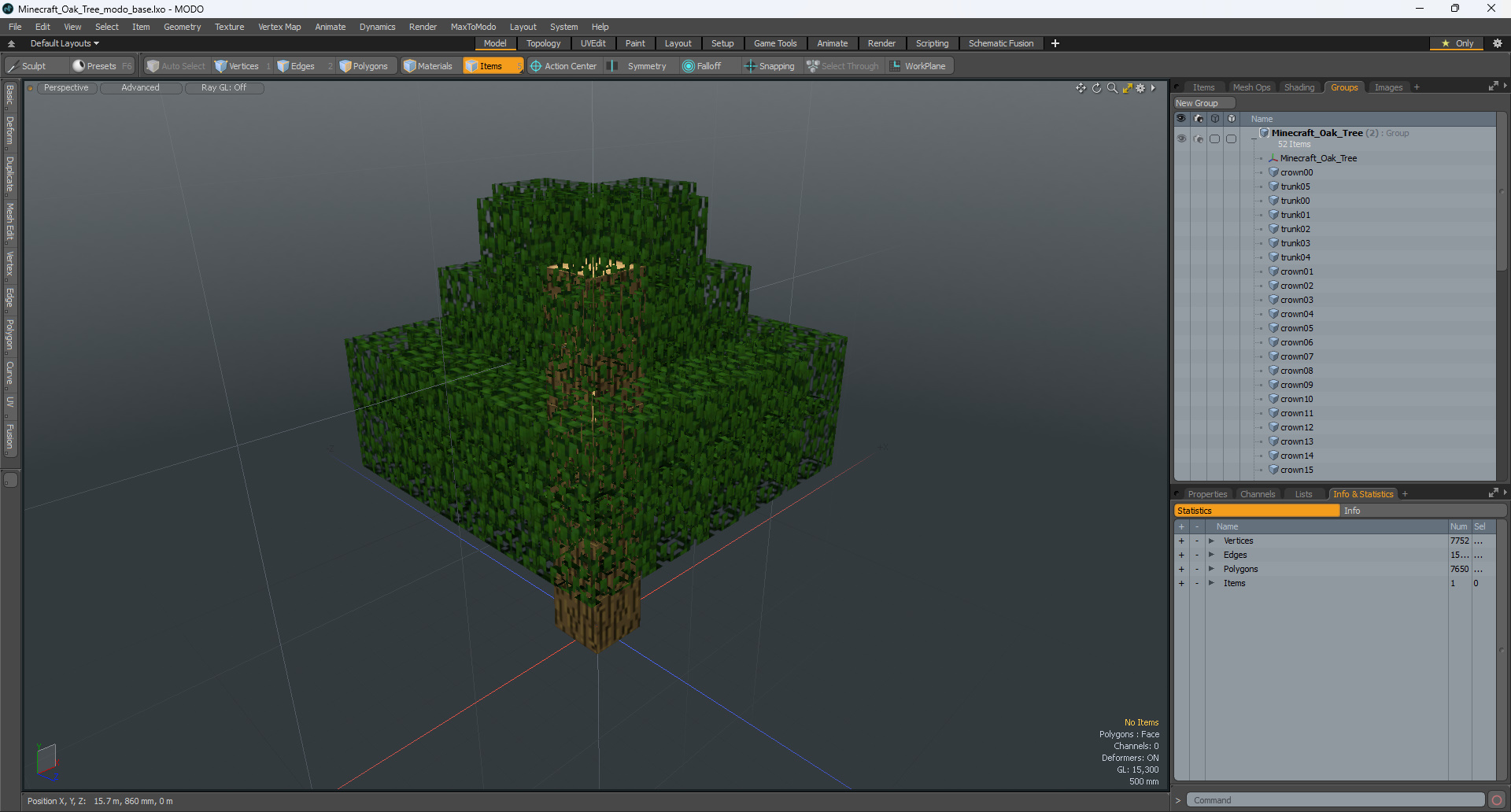This screenshot has height=812, width=1511.
Task: Click the command record button
Action: [1497, 800]
